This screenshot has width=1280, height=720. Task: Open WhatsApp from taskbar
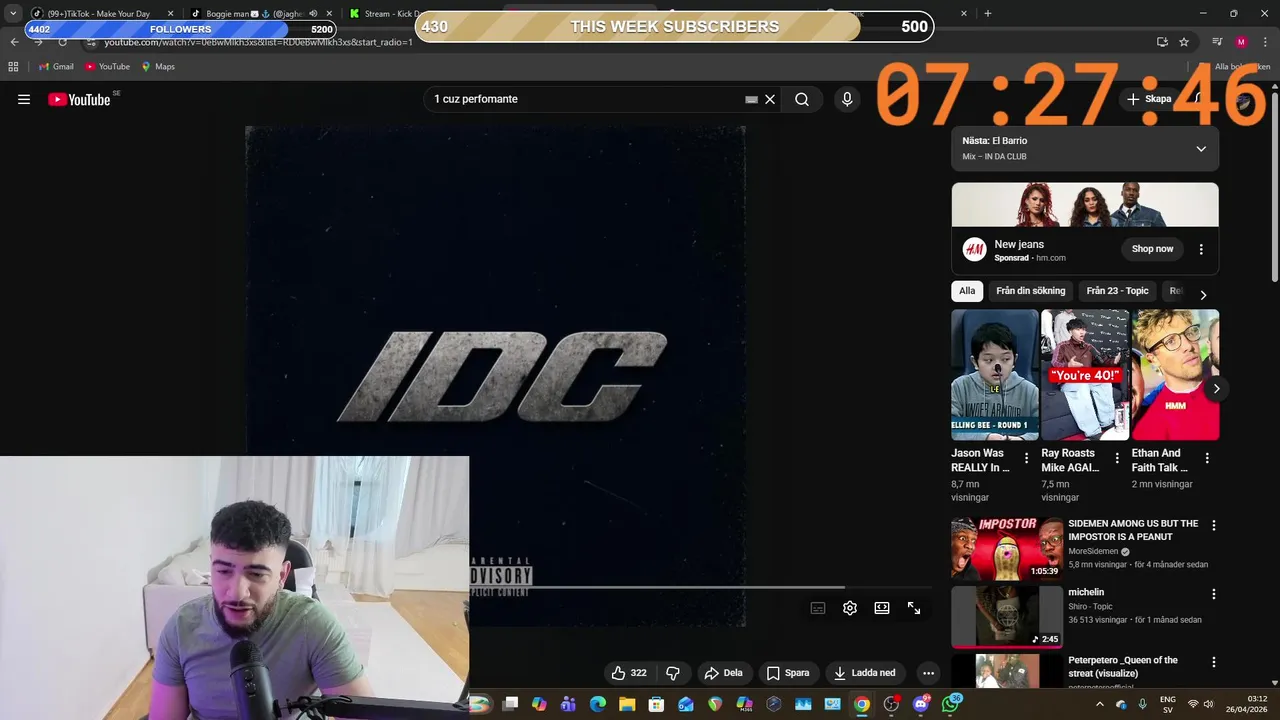pyautogui.click(x=950, y=704)
